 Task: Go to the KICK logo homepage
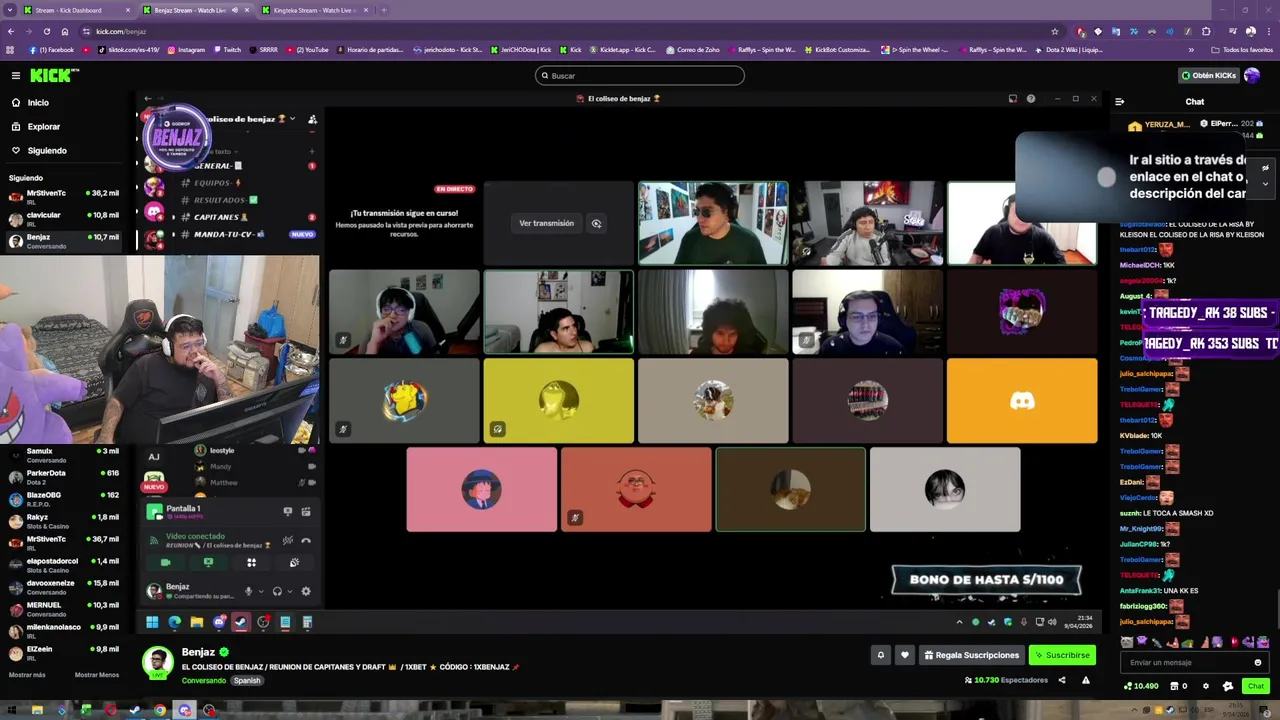click(52, 76)
